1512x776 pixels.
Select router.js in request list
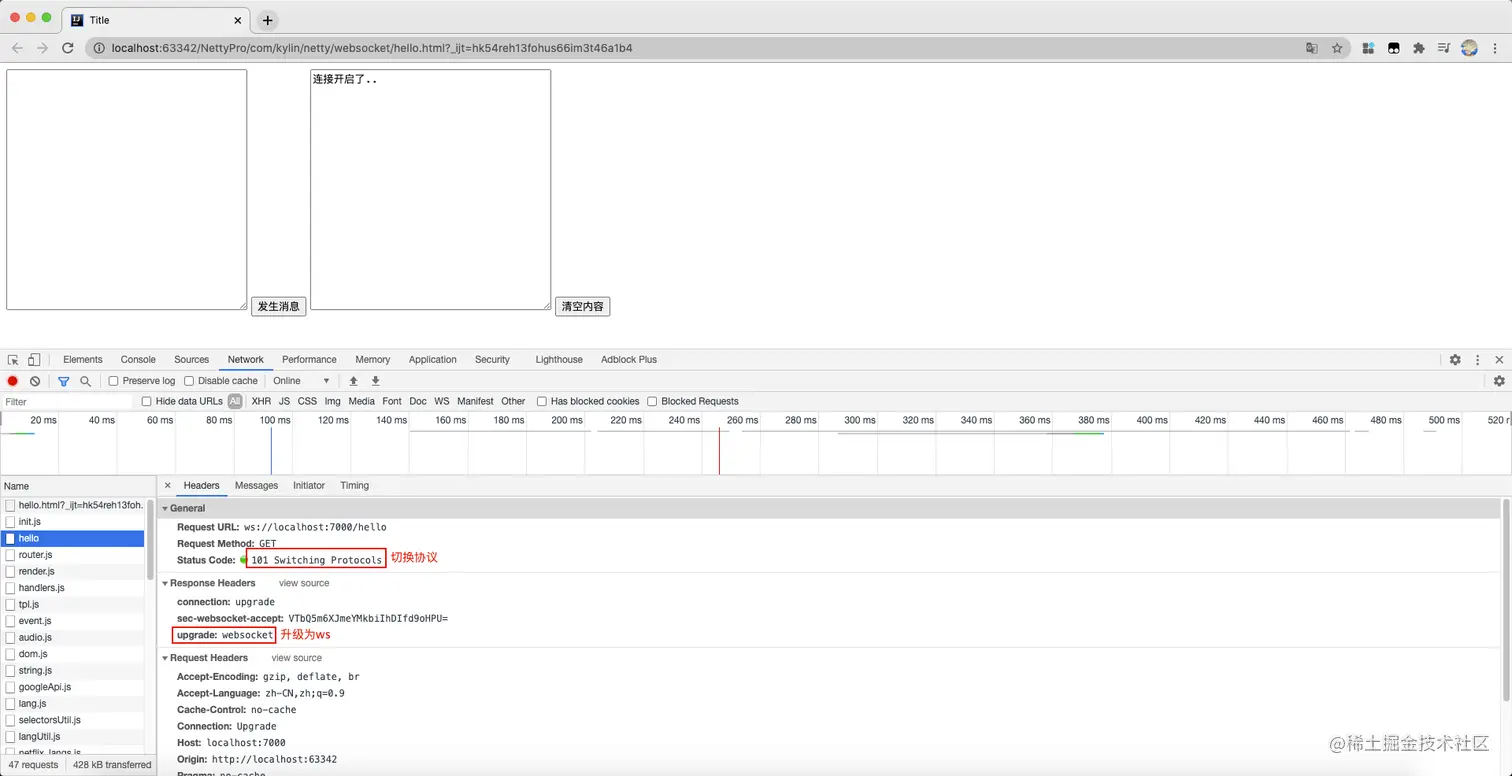coord(73,555)
